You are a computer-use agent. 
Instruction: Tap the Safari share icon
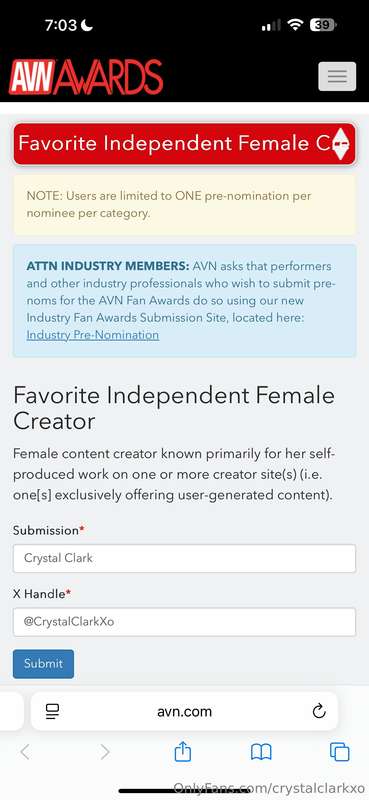point(183,752)
